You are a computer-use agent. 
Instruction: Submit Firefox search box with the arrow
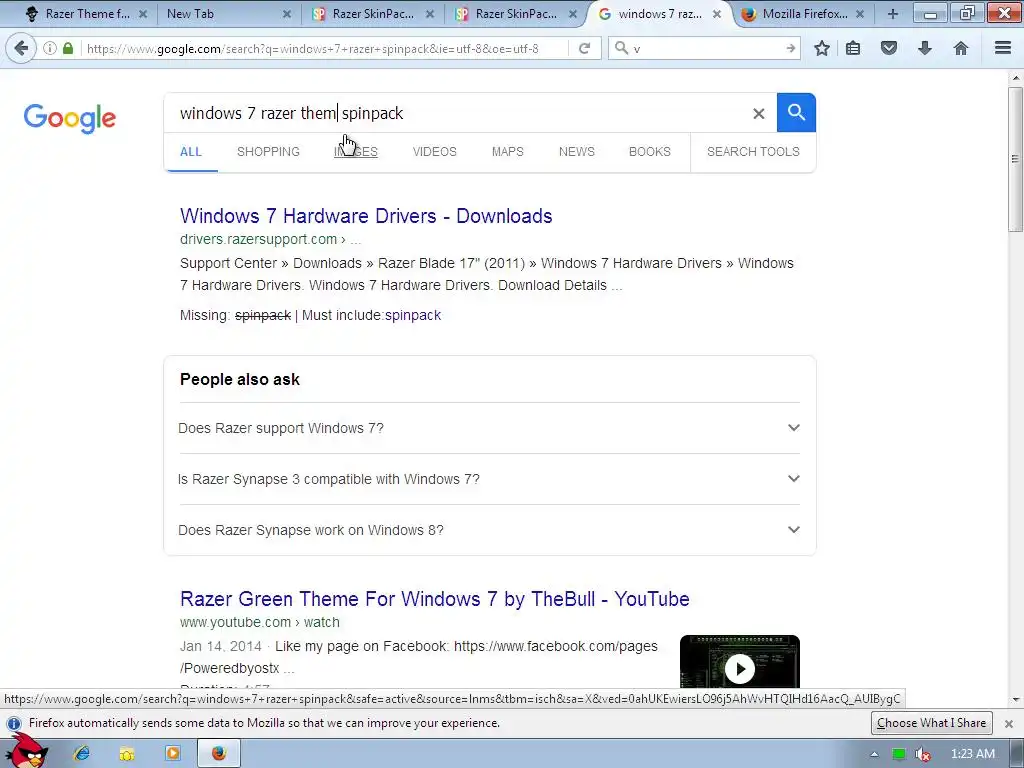tap(790, 48)
